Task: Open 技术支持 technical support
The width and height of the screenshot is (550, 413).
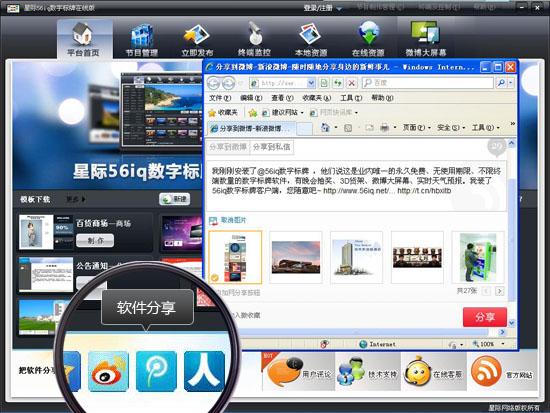Action: pyautogui.click(x=368, y=372)
